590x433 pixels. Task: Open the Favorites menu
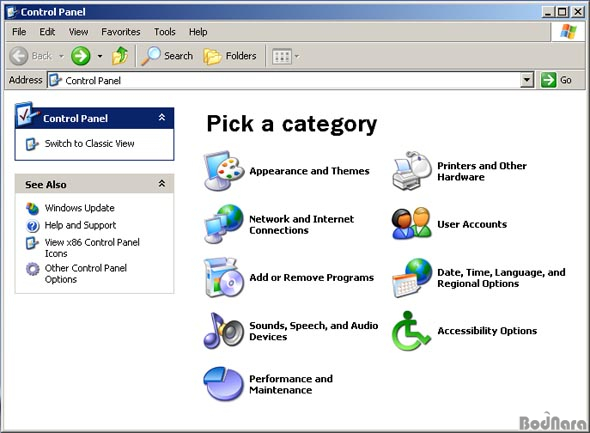121,32
